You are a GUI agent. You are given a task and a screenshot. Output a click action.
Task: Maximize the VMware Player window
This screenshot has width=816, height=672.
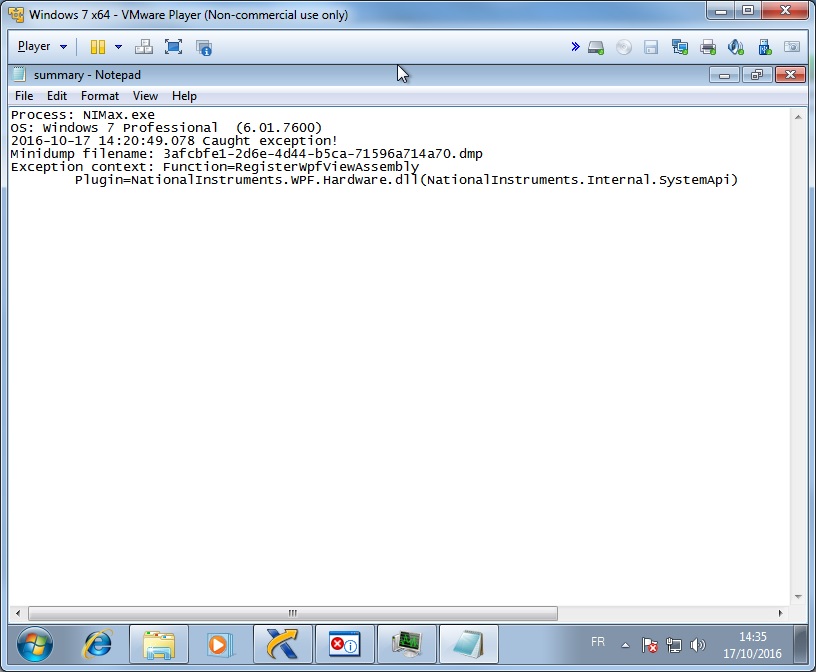click(748, 11)
